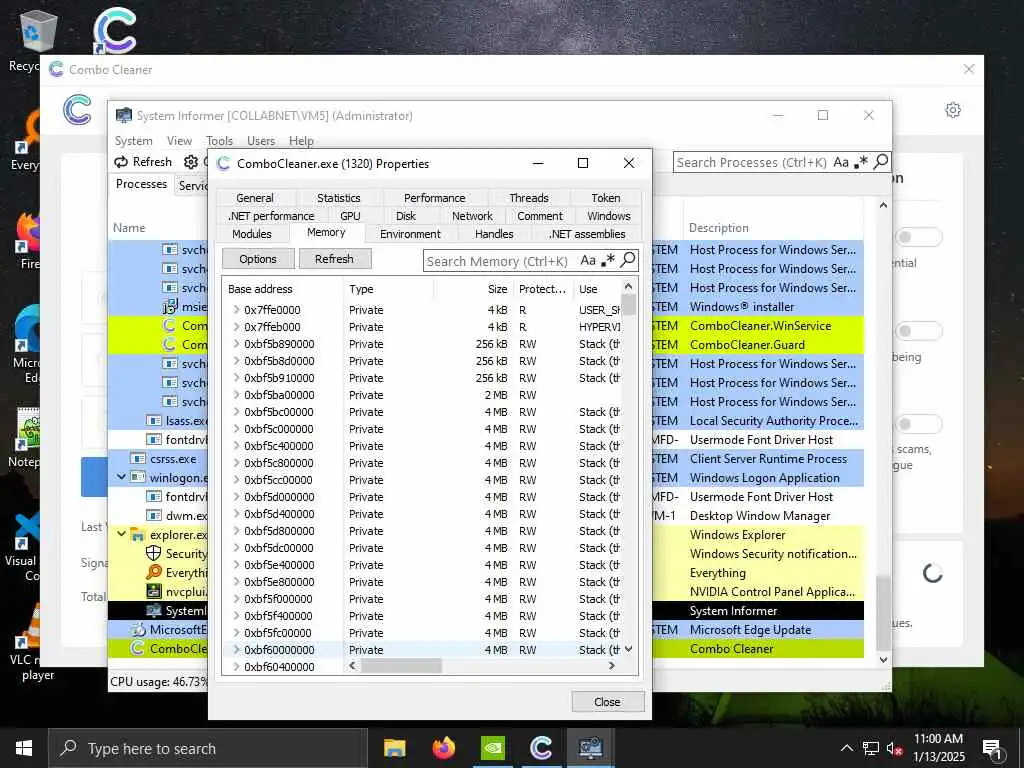Open the Modules tab
1024x768 pixels.
[x=251, y=234]
